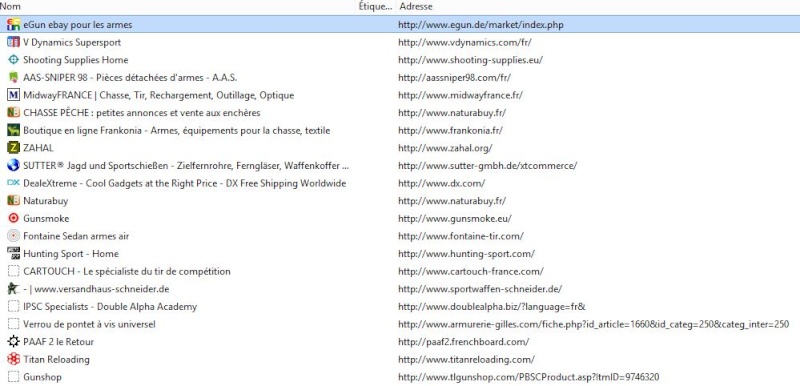This screenshot has height=386, width=800.
Task: Click the Shooting Supplies Home crosshair icon
Action: pos(14,60)
